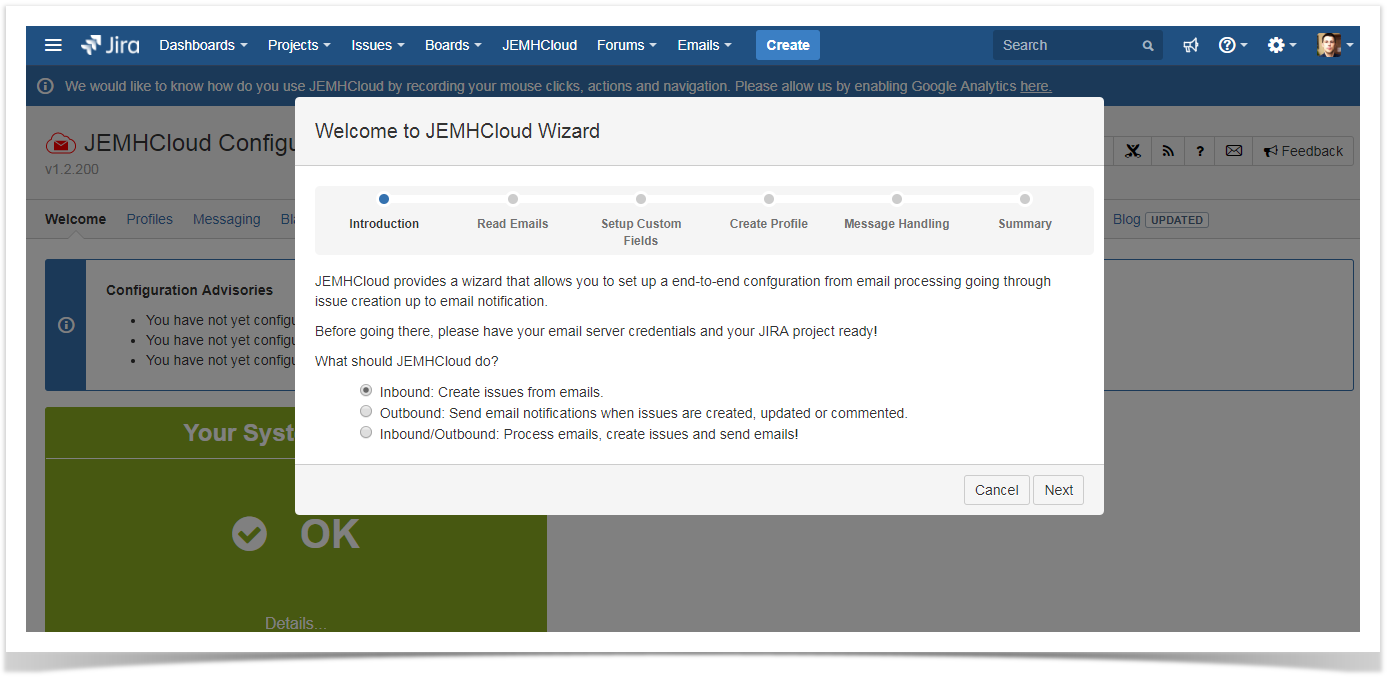Switch to the Profiles tab
1394x681 pixels.
[149, 219]
